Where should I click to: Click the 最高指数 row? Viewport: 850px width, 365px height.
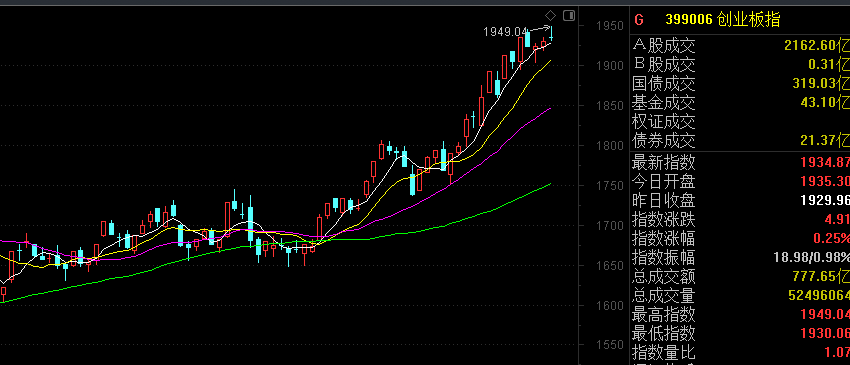(x=740, y=315)
